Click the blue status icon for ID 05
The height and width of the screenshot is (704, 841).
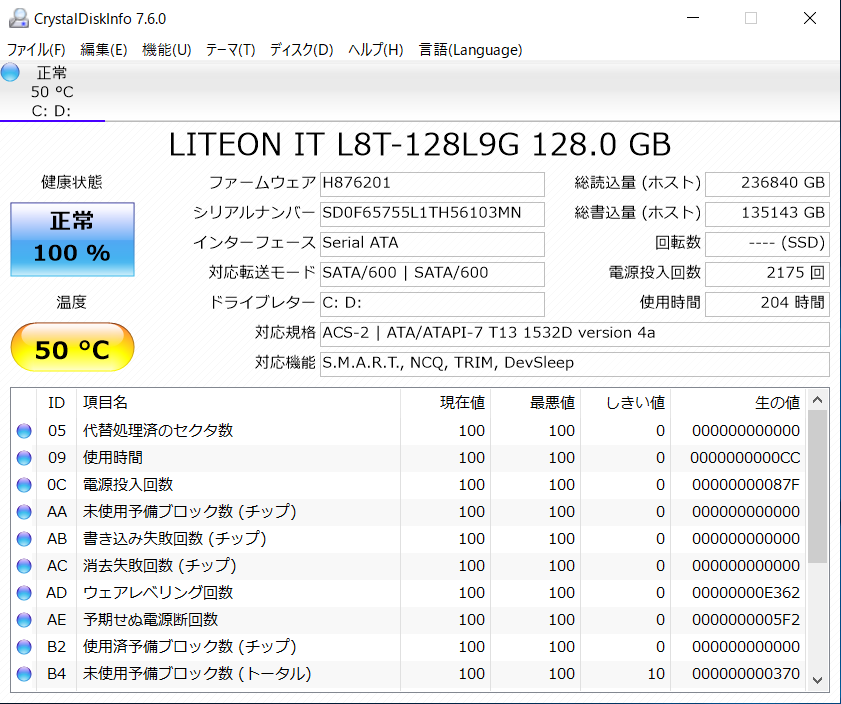pyautogui.click(x=24, y=430)
